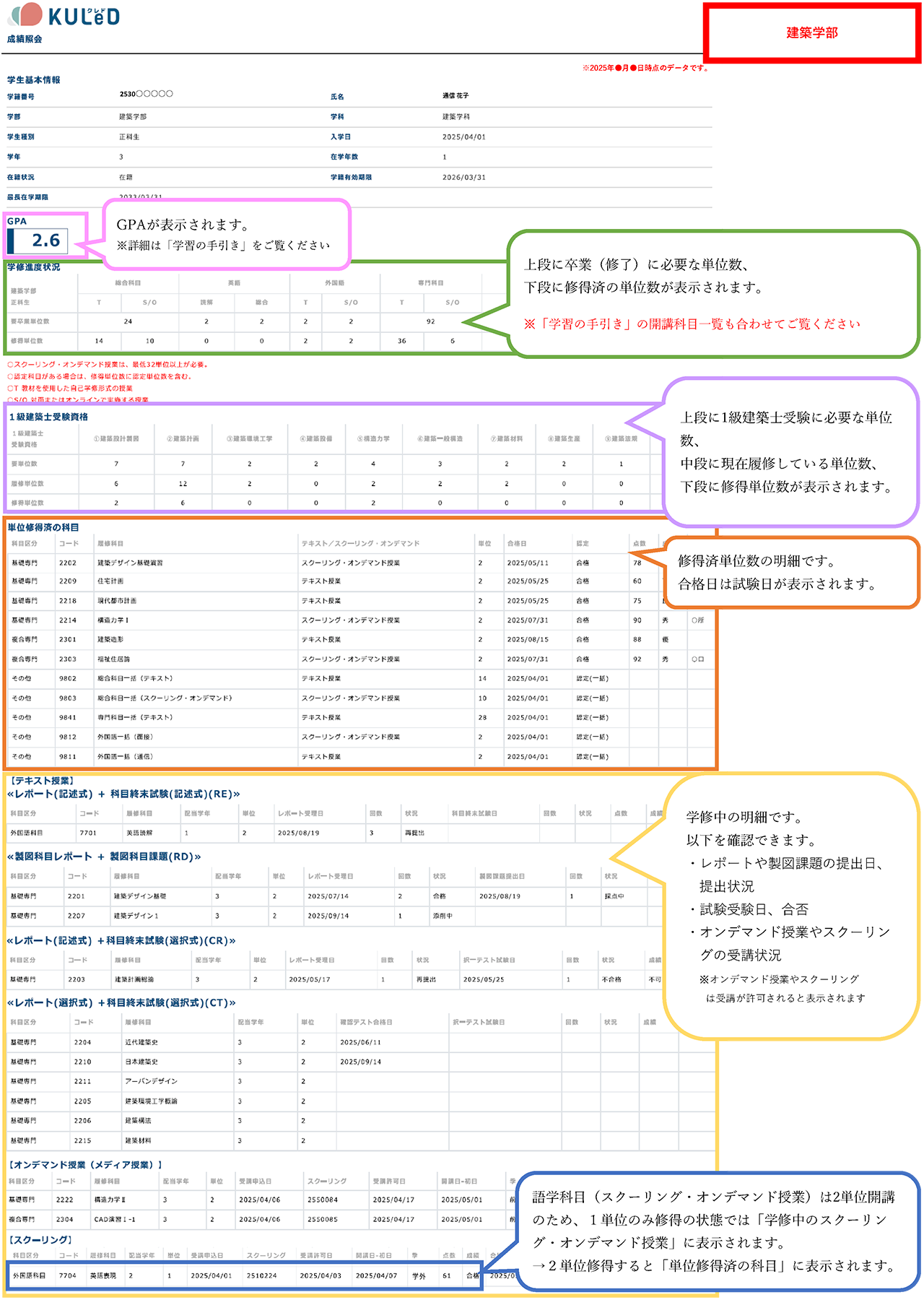This screenshot has width=924, height=1300.
Task: Expand the 製図科目レポート (RD) section heading
Action: pos(104,857)
